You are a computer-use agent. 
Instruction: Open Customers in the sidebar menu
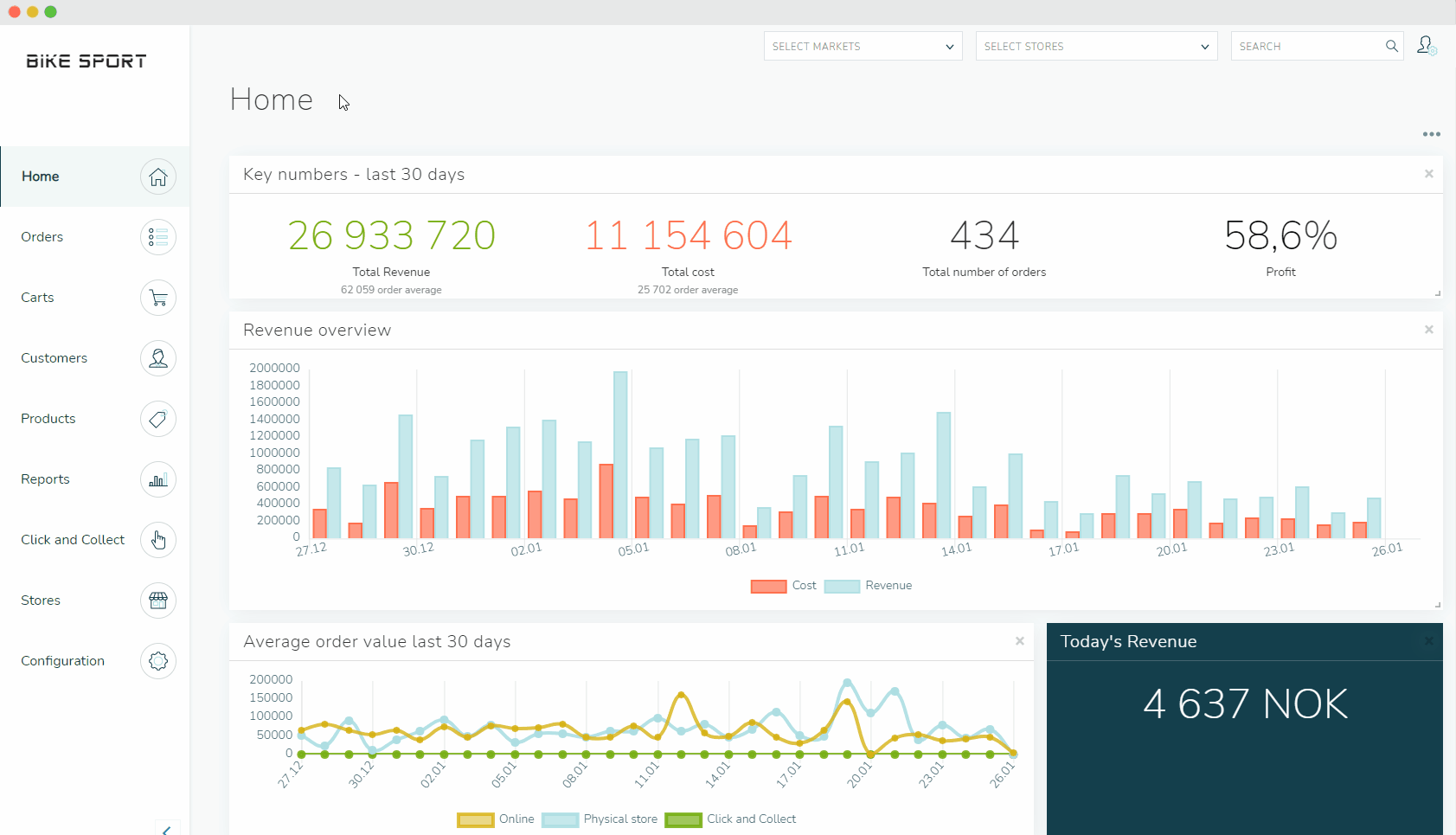95,358
